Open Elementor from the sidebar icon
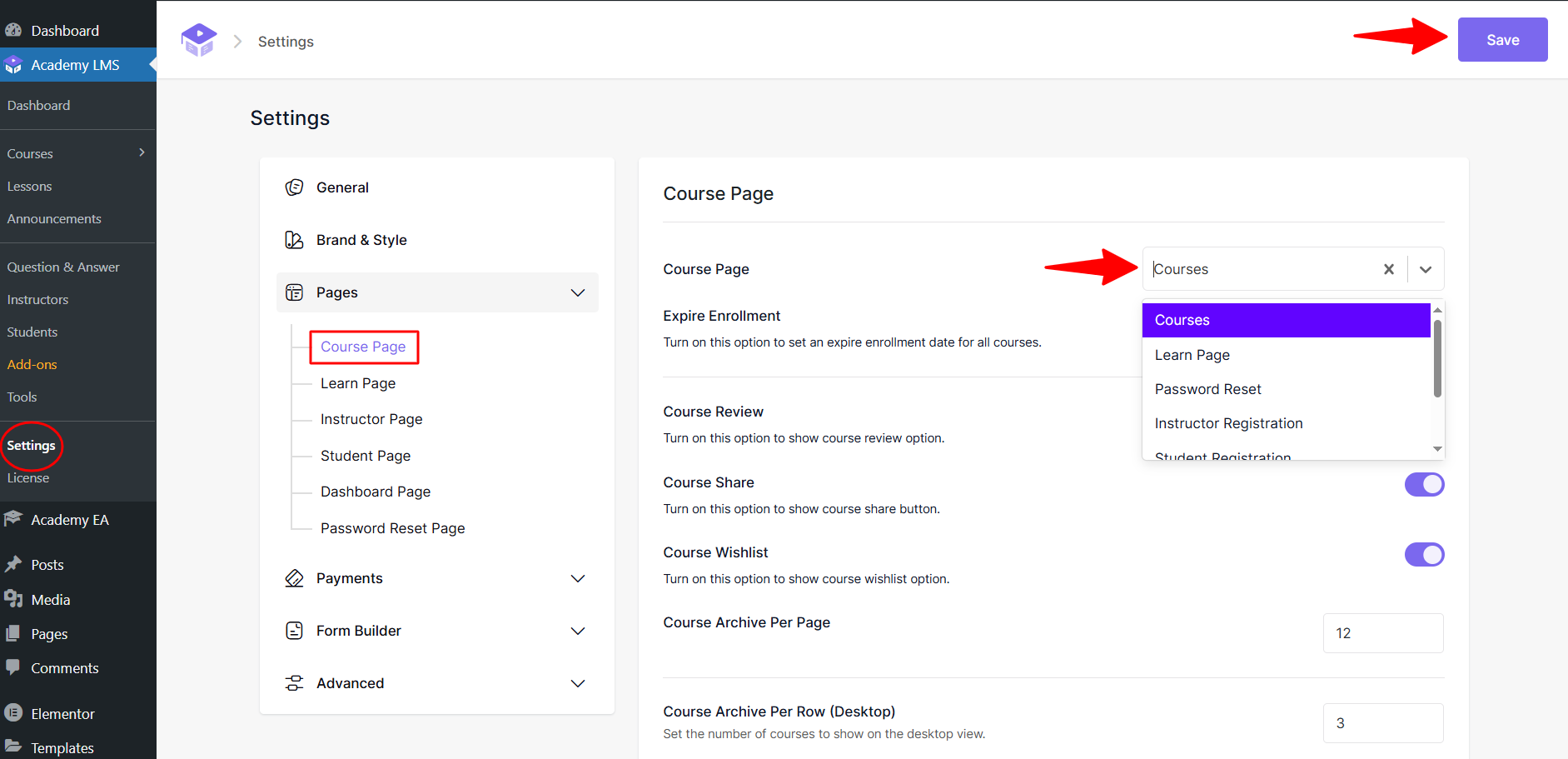 tap(13, 713)
